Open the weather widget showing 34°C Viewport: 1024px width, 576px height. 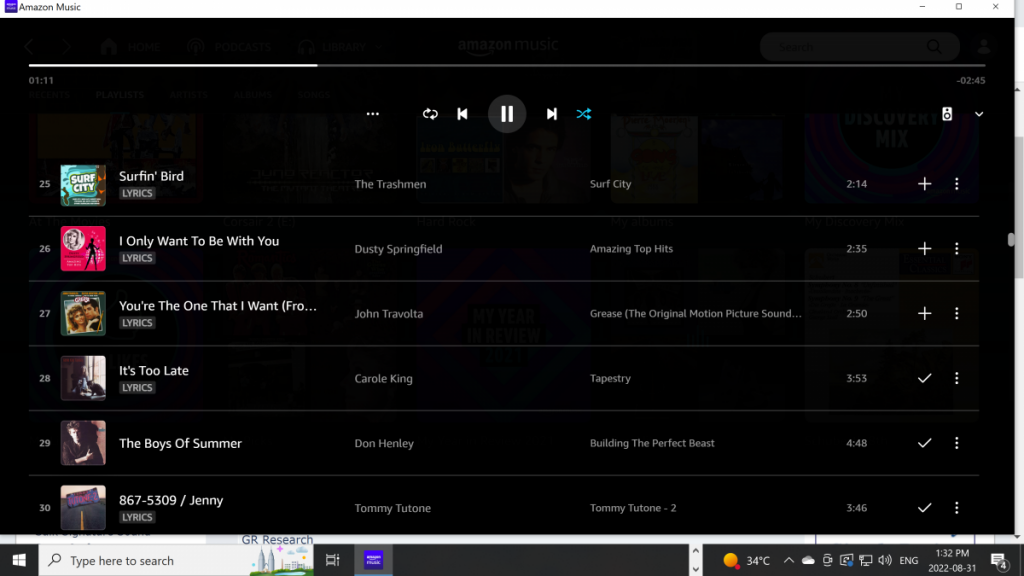pyautogui.click(x=746, y=560)
